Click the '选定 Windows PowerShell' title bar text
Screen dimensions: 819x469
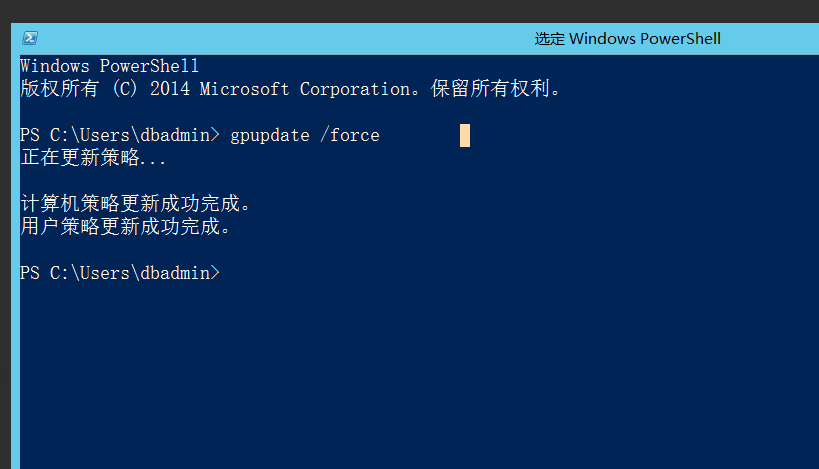click(627, 39)
